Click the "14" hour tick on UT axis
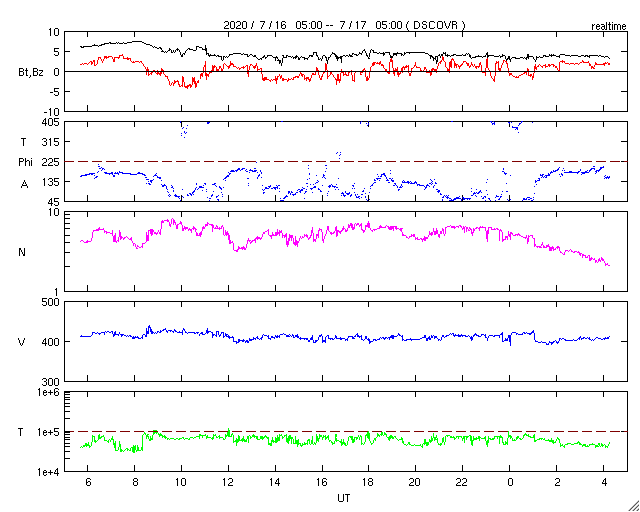Viewport: 640px width, 512px height. pyautogui.click(x=275, y=482)
